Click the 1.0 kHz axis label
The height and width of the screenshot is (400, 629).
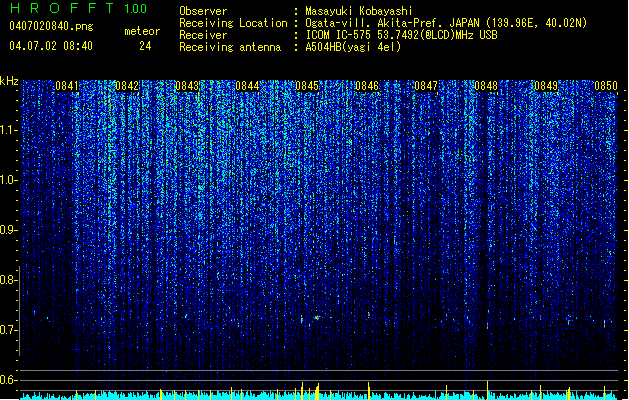(x=8, y=180)
